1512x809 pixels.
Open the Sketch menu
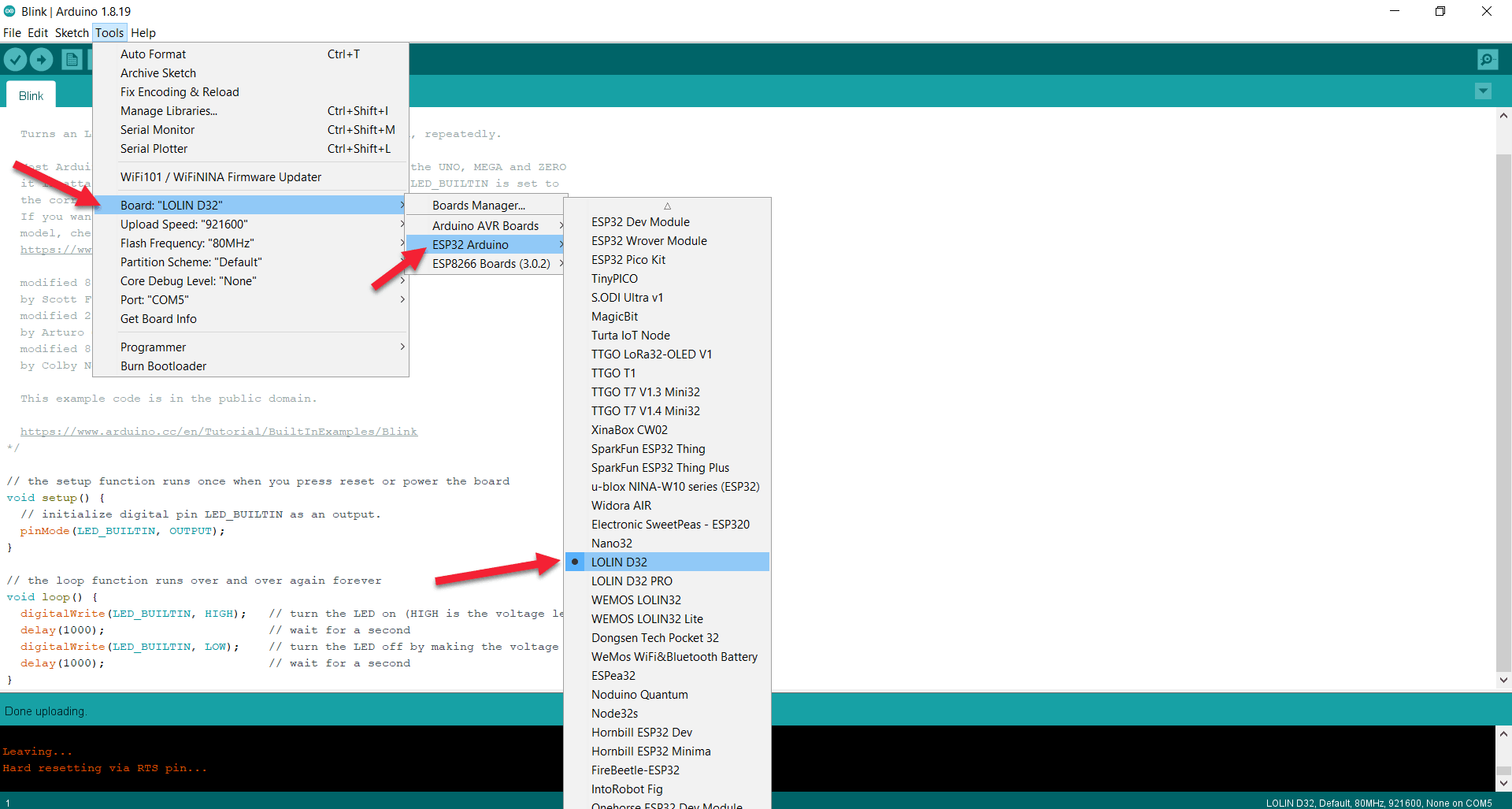72,33
